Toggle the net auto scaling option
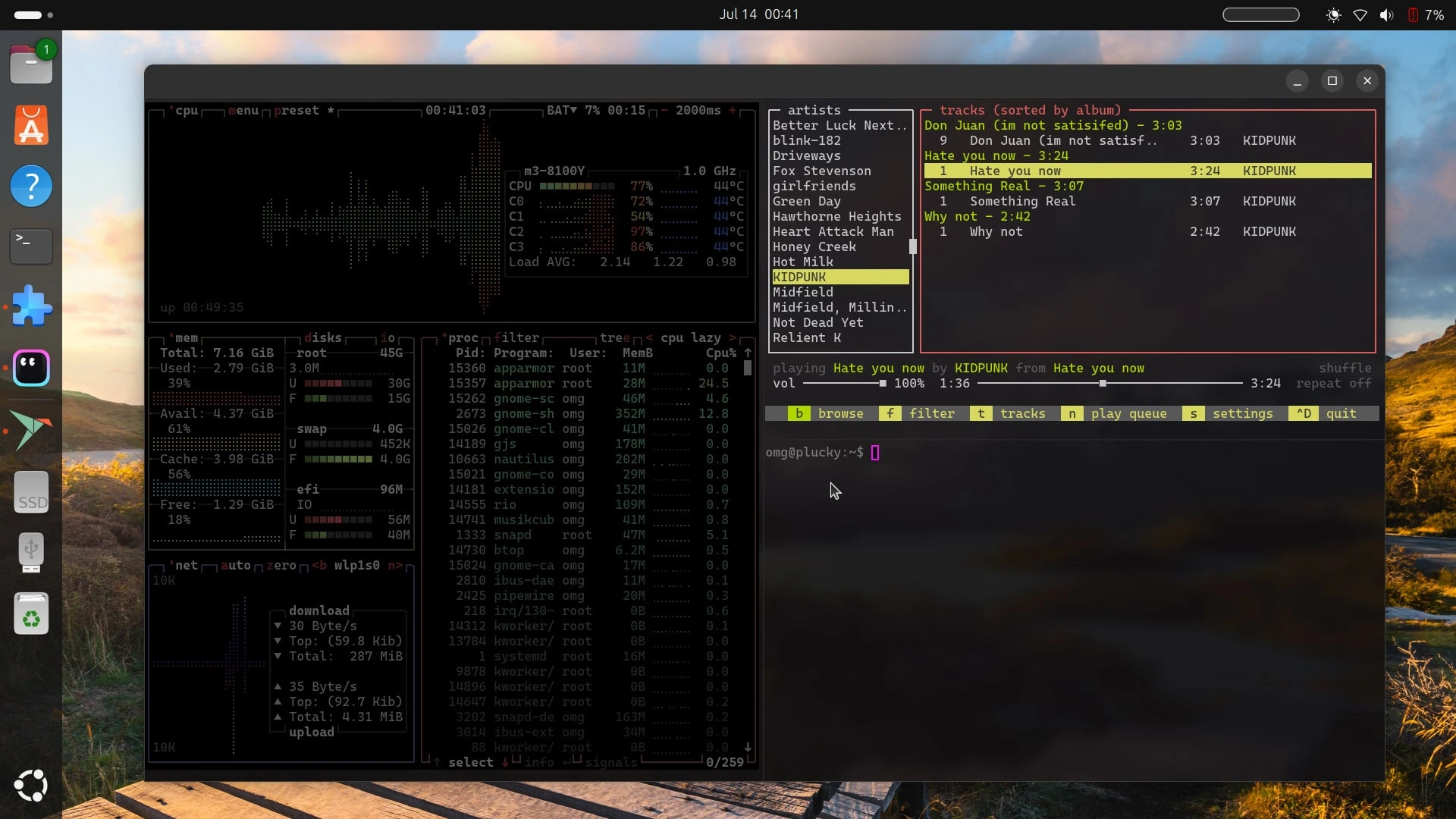Viewport: 1456px width, 819px height. click(x=236, y=566)
